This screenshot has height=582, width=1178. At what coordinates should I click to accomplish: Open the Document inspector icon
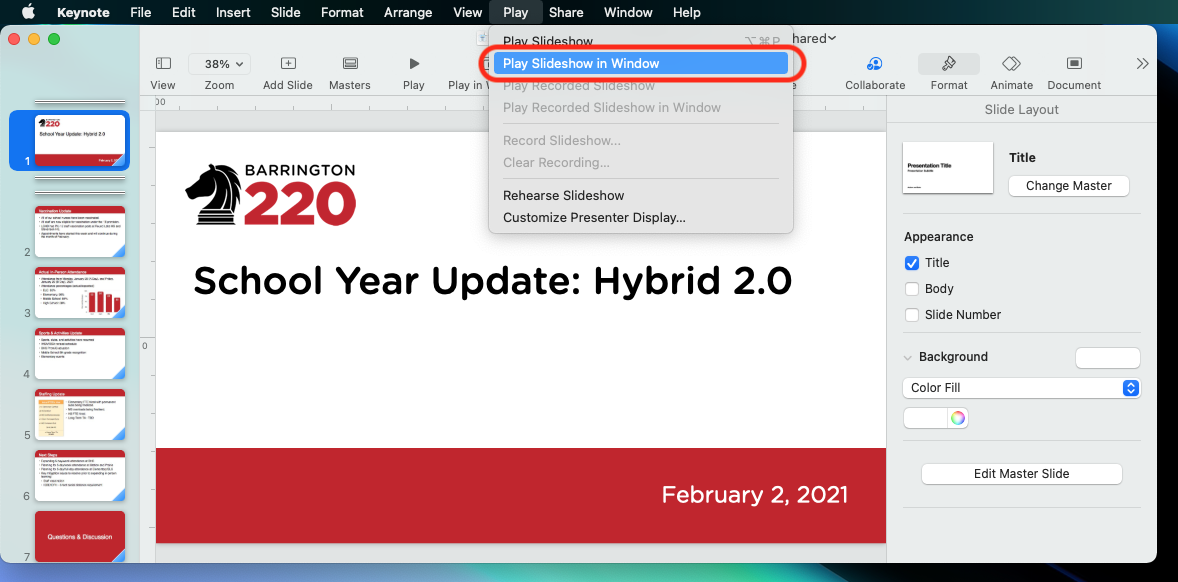tap(1074, 64)
